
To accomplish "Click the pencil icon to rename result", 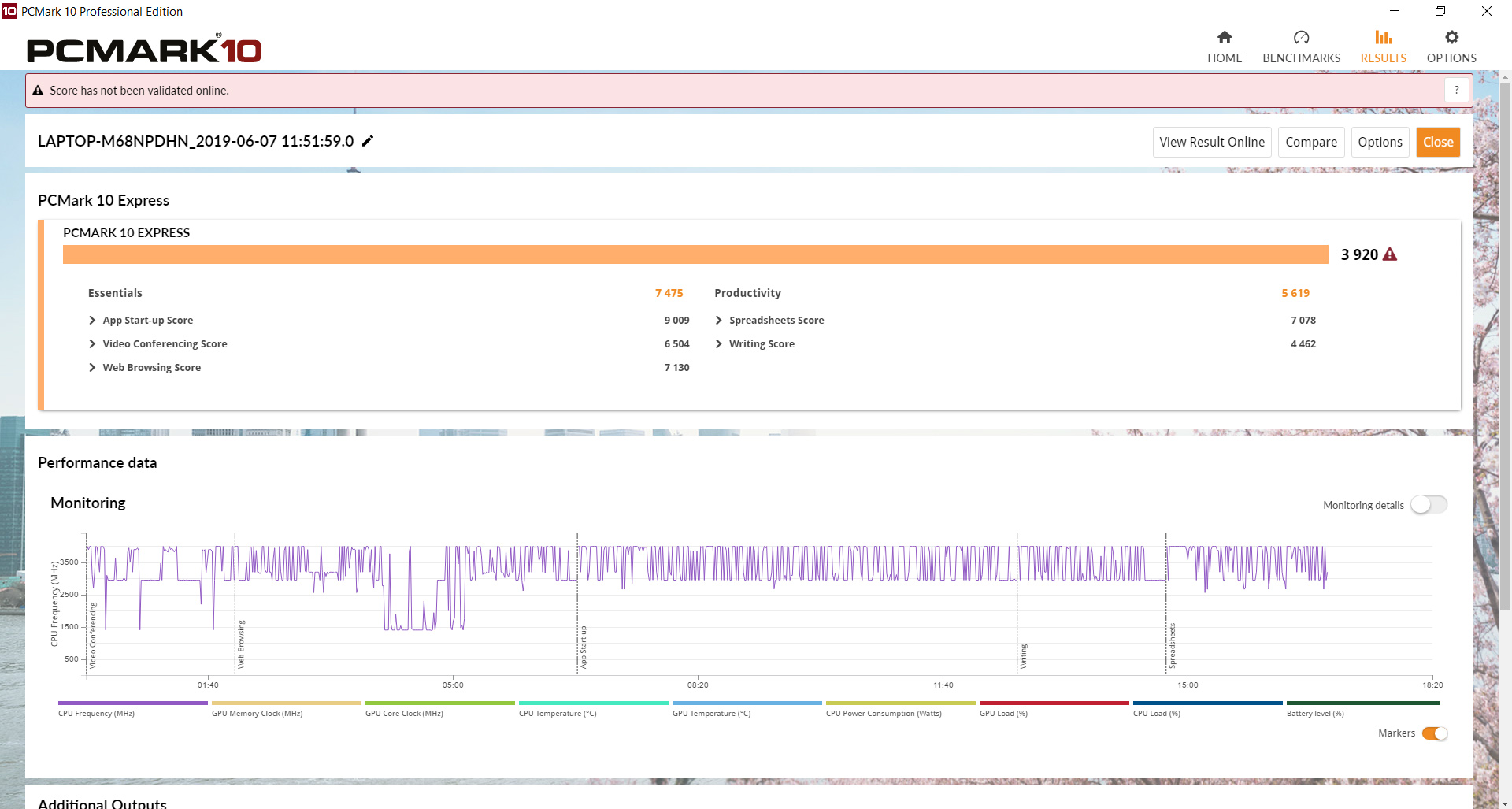I will [x=368, y=141].
